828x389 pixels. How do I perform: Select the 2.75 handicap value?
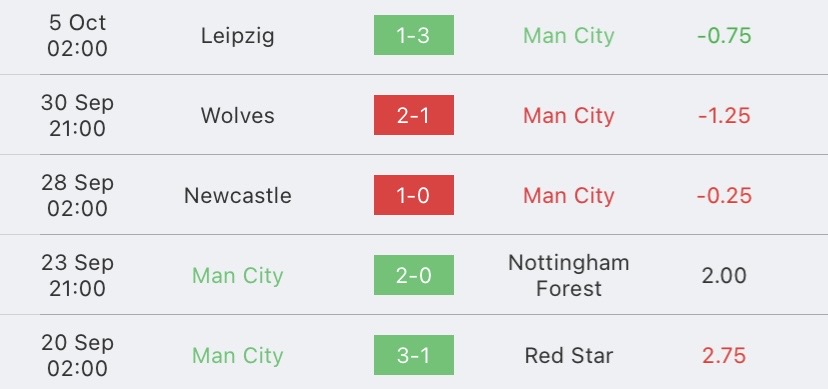(724, 356)
